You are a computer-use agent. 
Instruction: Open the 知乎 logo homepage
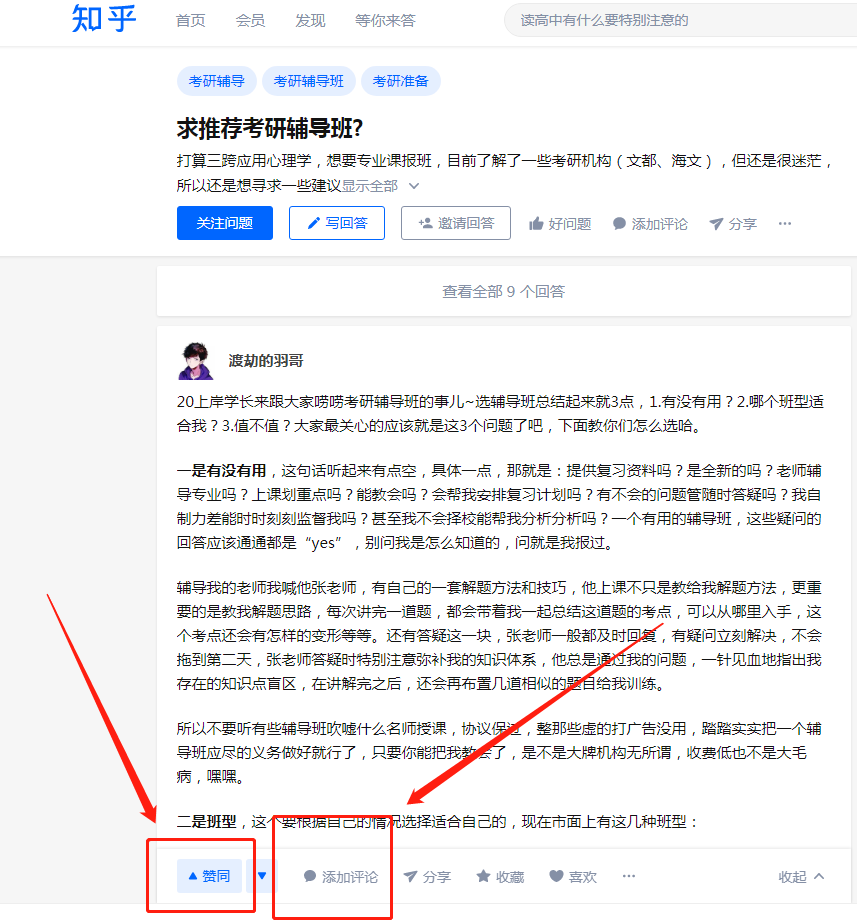[x=103, y=19]
